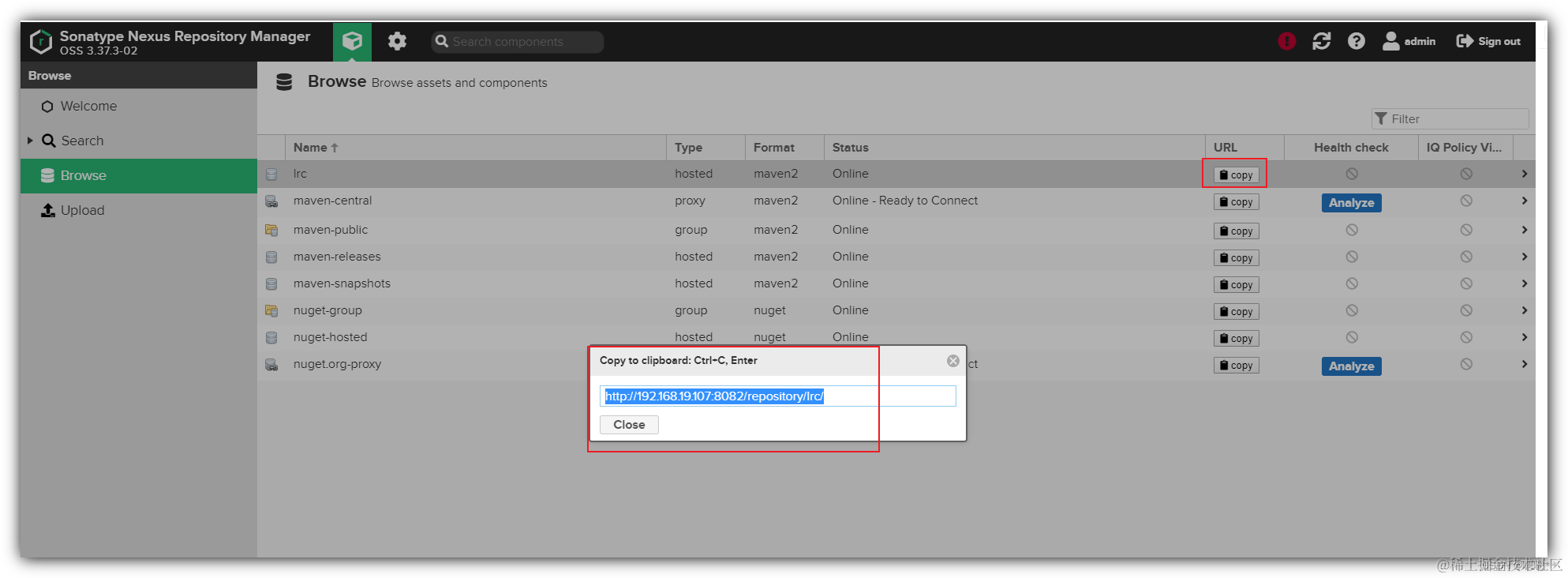Click the maven-central proxy repository icon
Screen dimensions: 1568x578
pos(271,201)
